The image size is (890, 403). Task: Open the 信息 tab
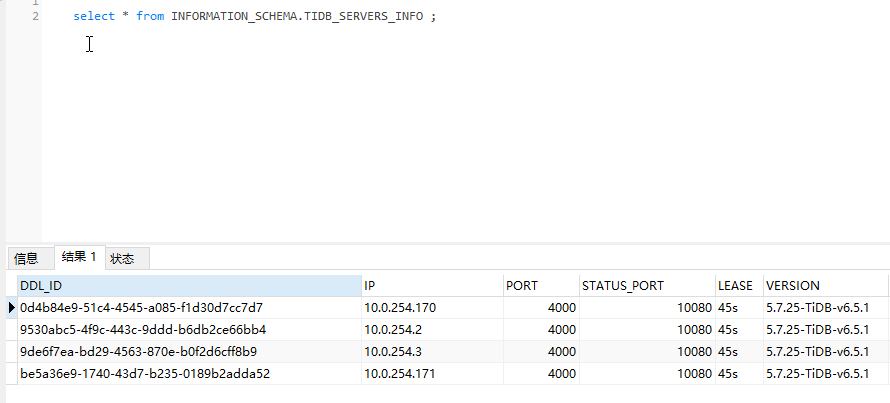coord(26,258)
